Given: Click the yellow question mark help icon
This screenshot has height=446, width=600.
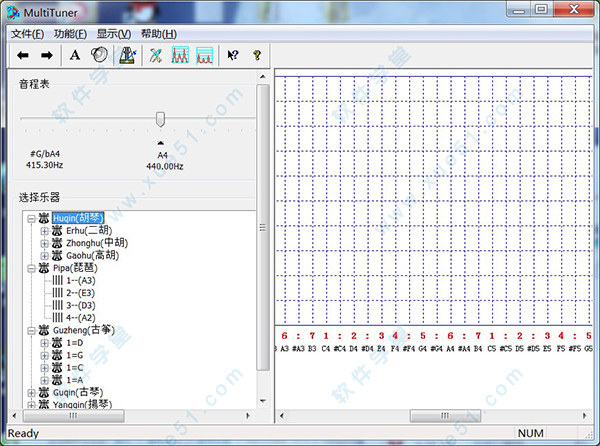Looking at the screenshot, I should 257,55.
